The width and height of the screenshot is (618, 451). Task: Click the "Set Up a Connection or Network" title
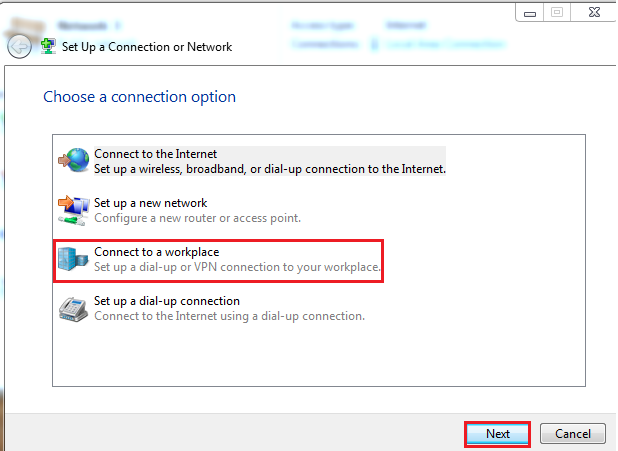coord(148,47)
